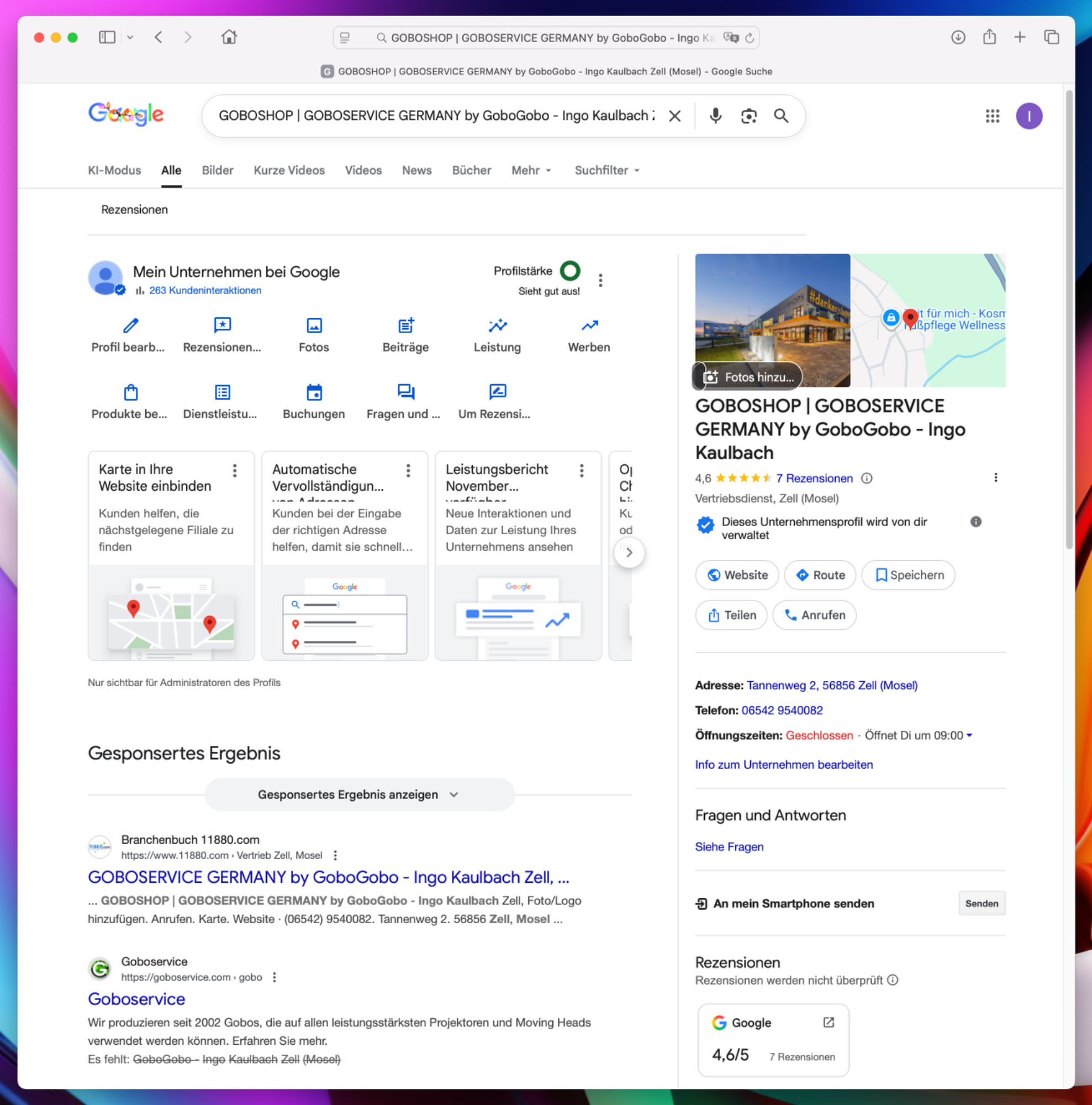1092x1105 pixels.
Task: Expand the Suchfilter dropdown
Action: (x=606, y=170)
